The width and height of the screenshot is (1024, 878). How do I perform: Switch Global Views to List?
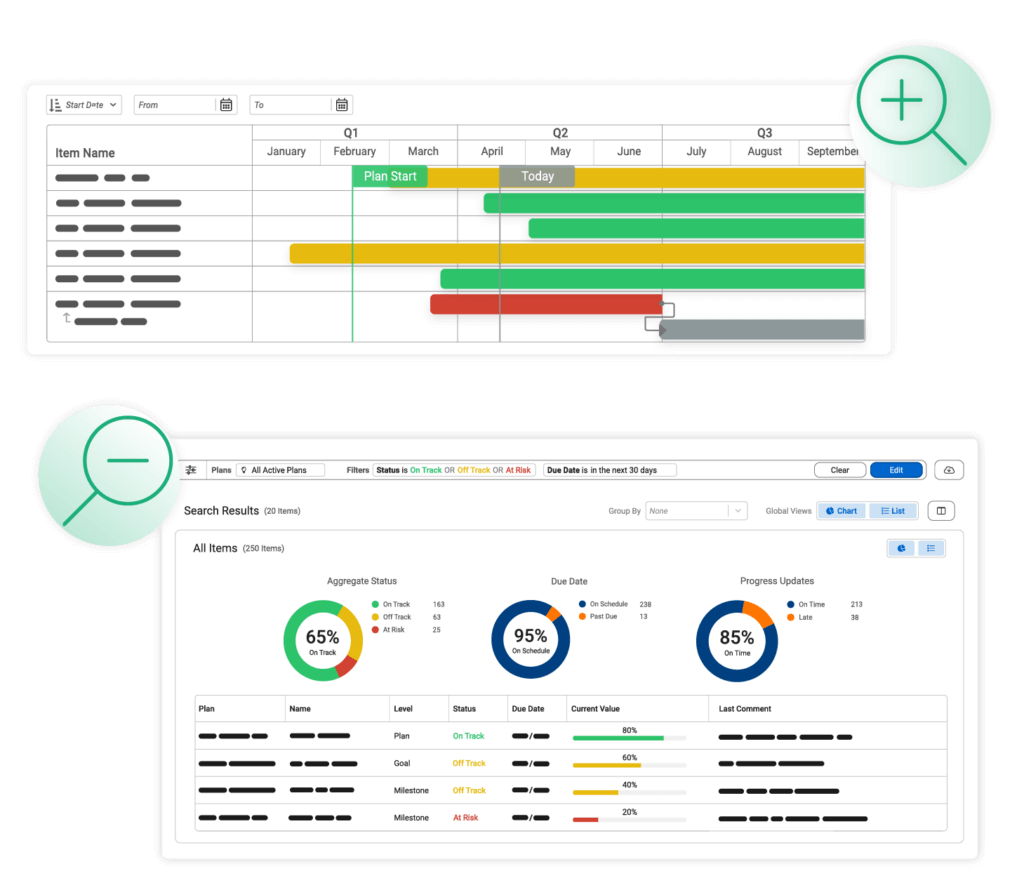893,510
